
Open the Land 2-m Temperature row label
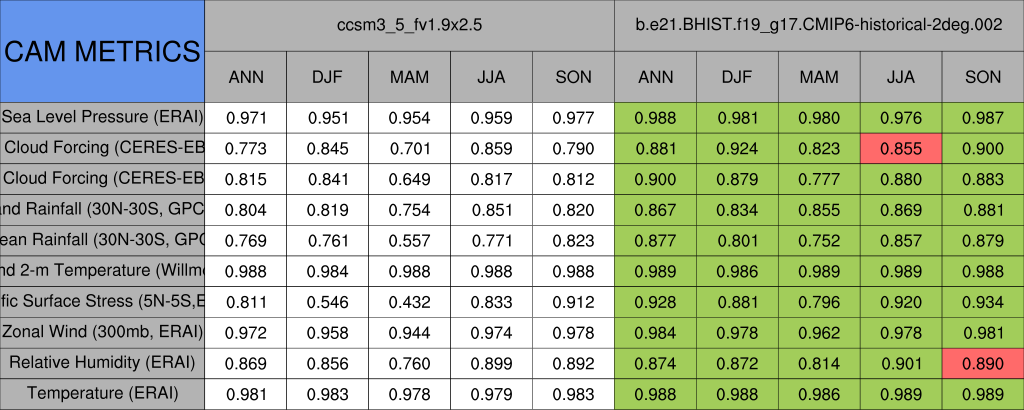point(102,270)
